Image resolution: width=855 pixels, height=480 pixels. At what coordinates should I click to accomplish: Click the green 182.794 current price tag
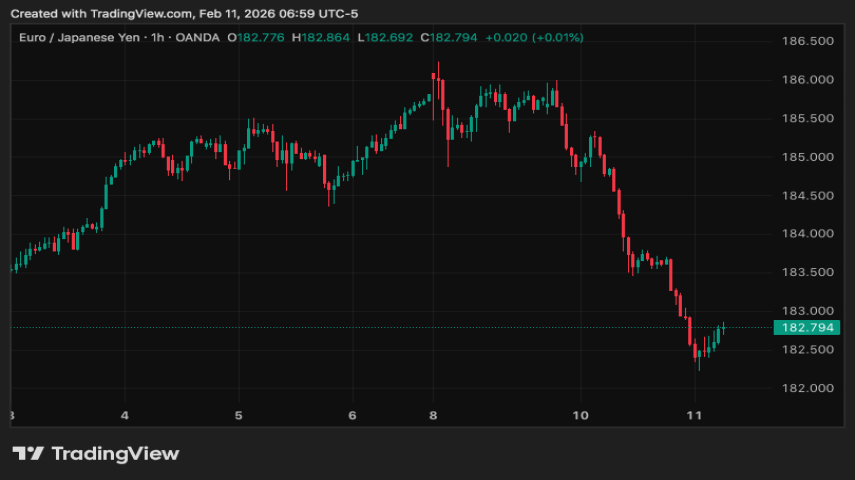point(808,327)
